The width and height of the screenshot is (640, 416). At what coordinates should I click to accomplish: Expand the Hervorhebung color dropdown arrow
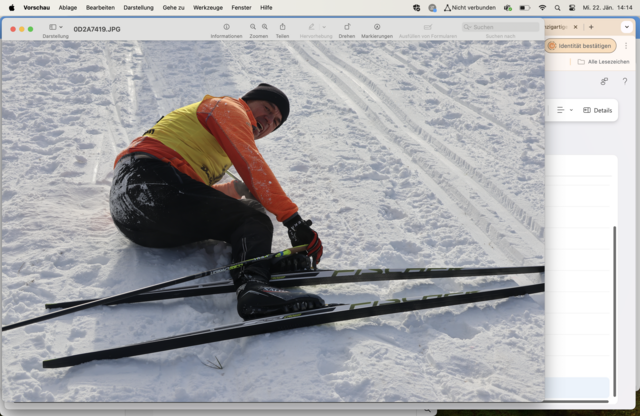(x=324, y=27)
